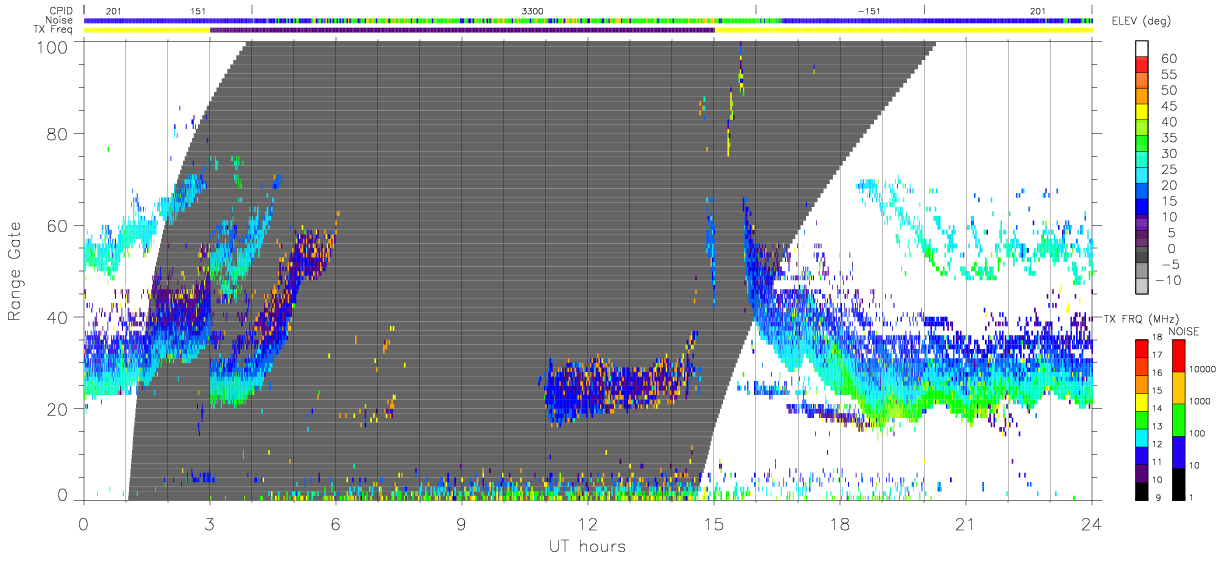
Task: Click the '-5' label on ELEV scale
Action: pyautogui.click(x=1171, y=267)
